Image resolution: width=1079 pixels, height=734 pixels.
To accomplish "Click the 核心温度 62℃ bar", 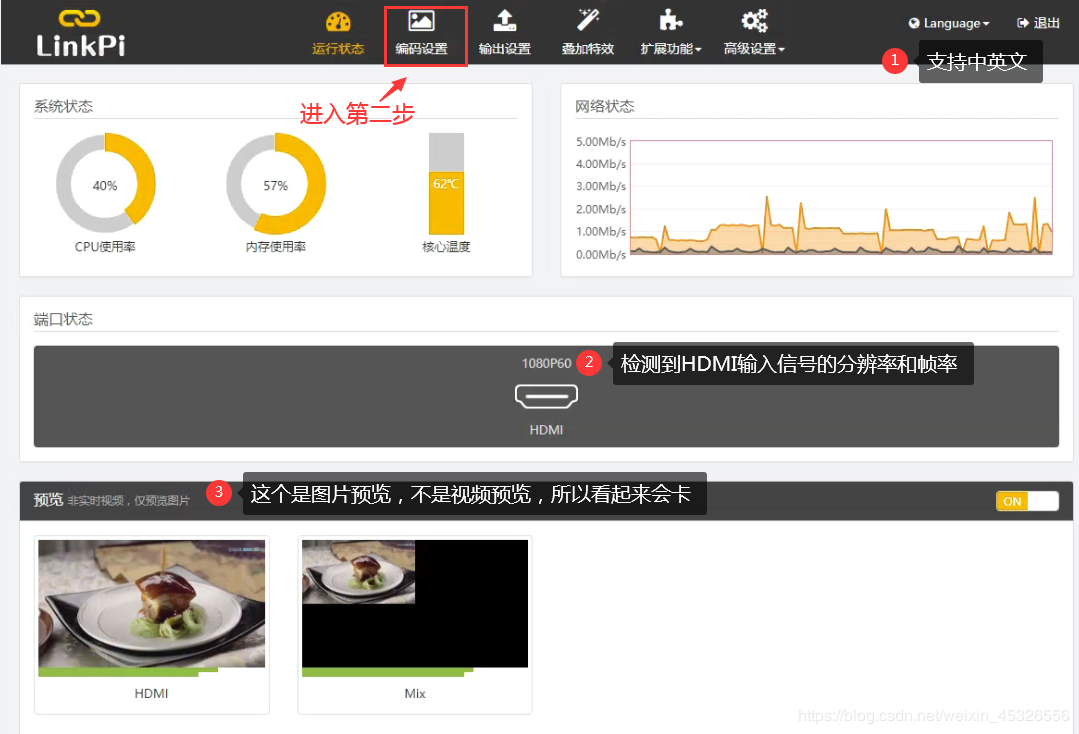I will 446,184.
